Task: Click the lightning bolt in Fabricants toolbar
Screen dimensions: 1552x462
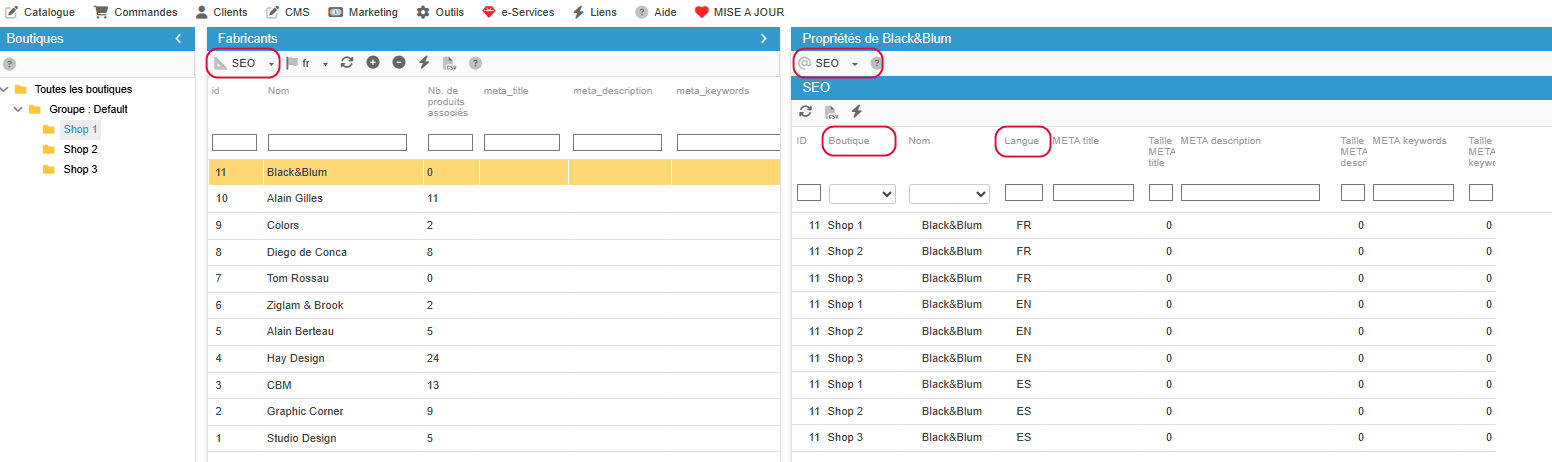Action: tap(424, 63)
